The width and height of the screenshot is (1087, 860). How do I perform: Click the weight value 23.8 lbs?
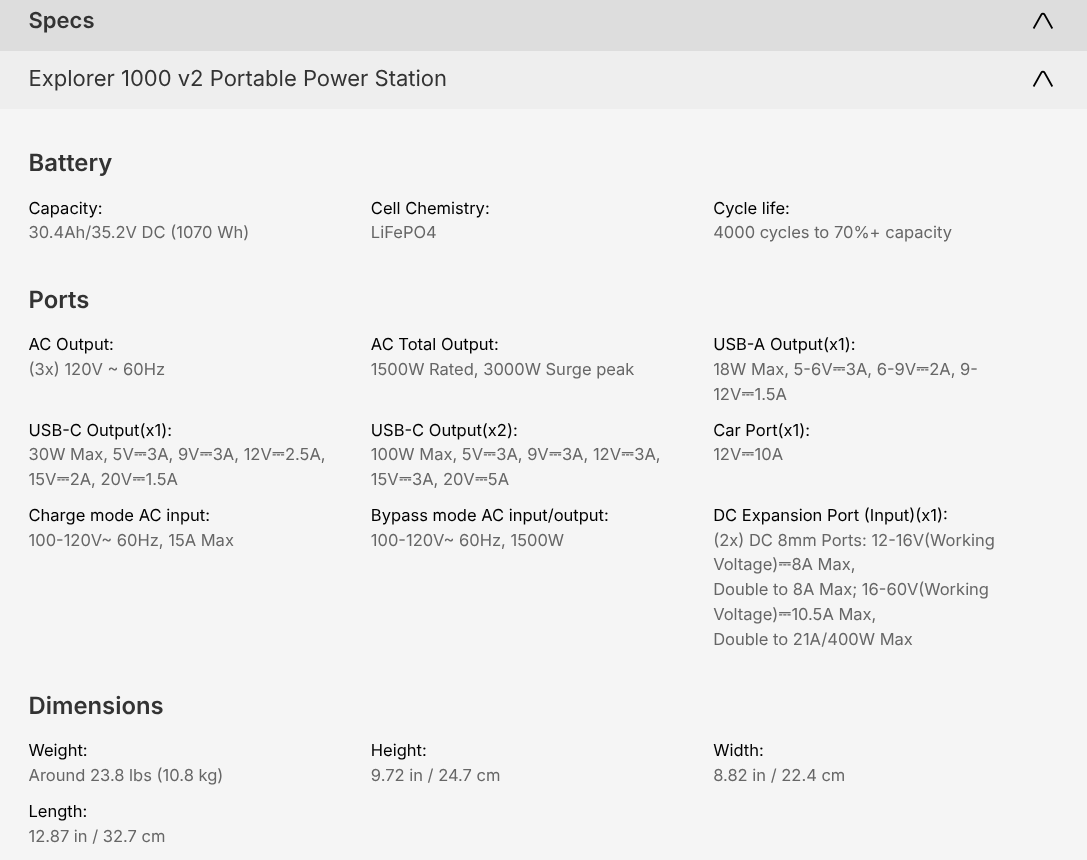[125, 776]
